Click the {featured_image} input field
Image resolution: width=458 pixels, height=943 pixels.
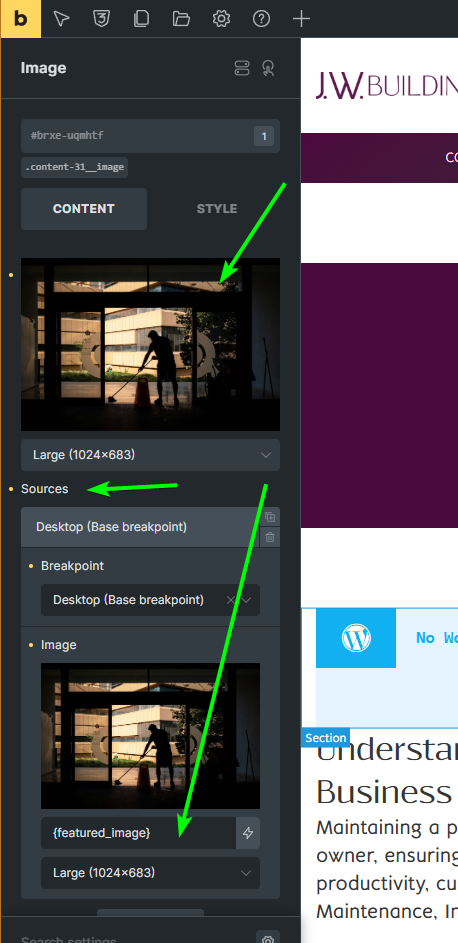138,833
